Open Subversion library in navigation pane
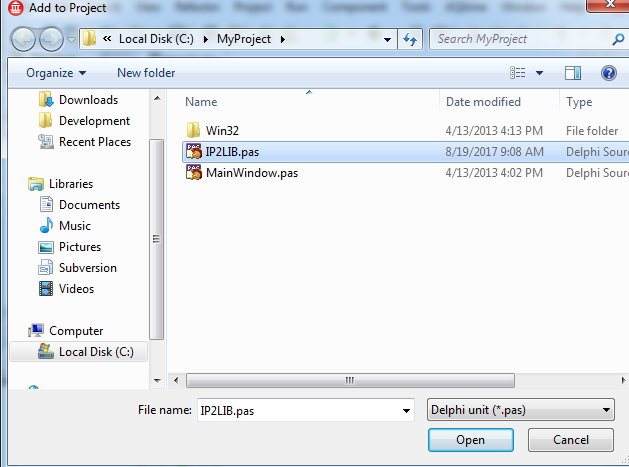629x467 pixels. [x=87, y=268]
